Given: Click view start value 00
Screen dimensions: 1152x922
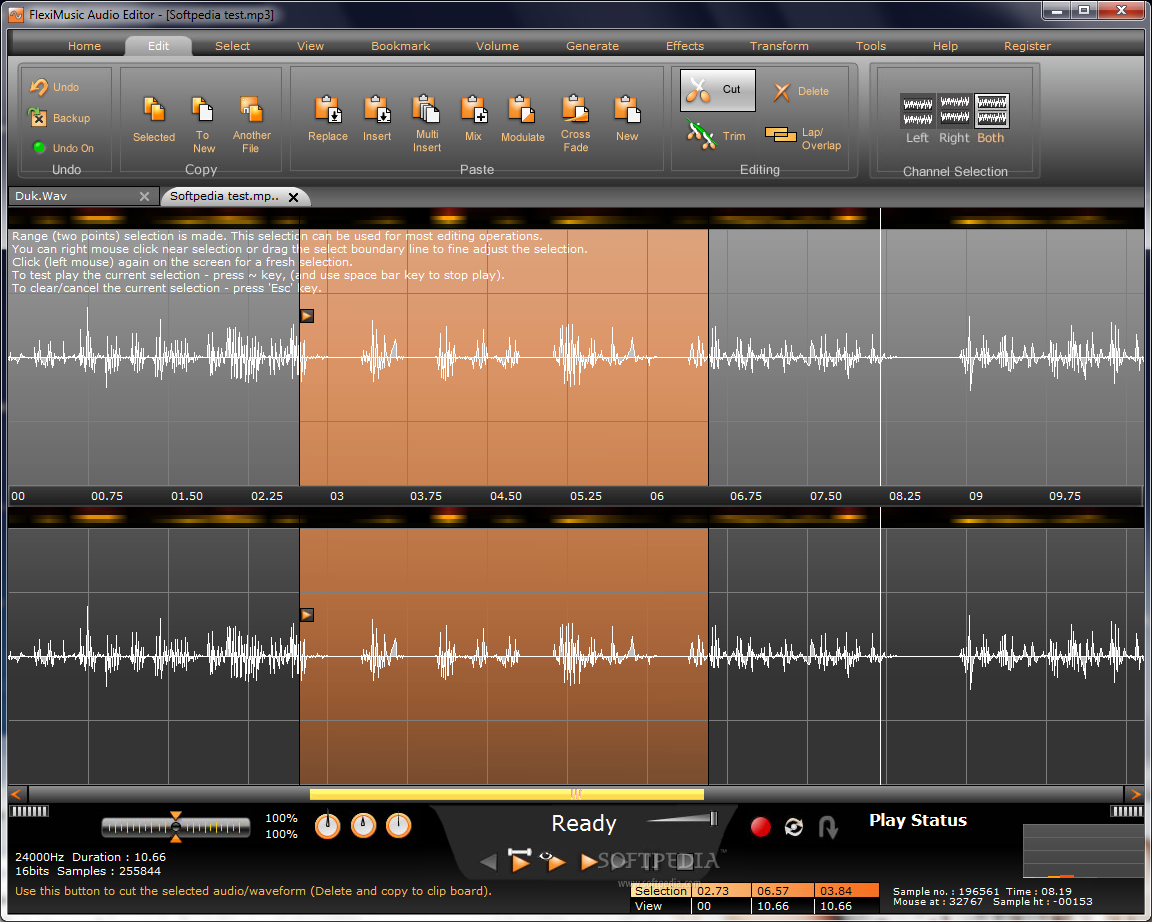Looking at the screenshot, I should (720, 906).
